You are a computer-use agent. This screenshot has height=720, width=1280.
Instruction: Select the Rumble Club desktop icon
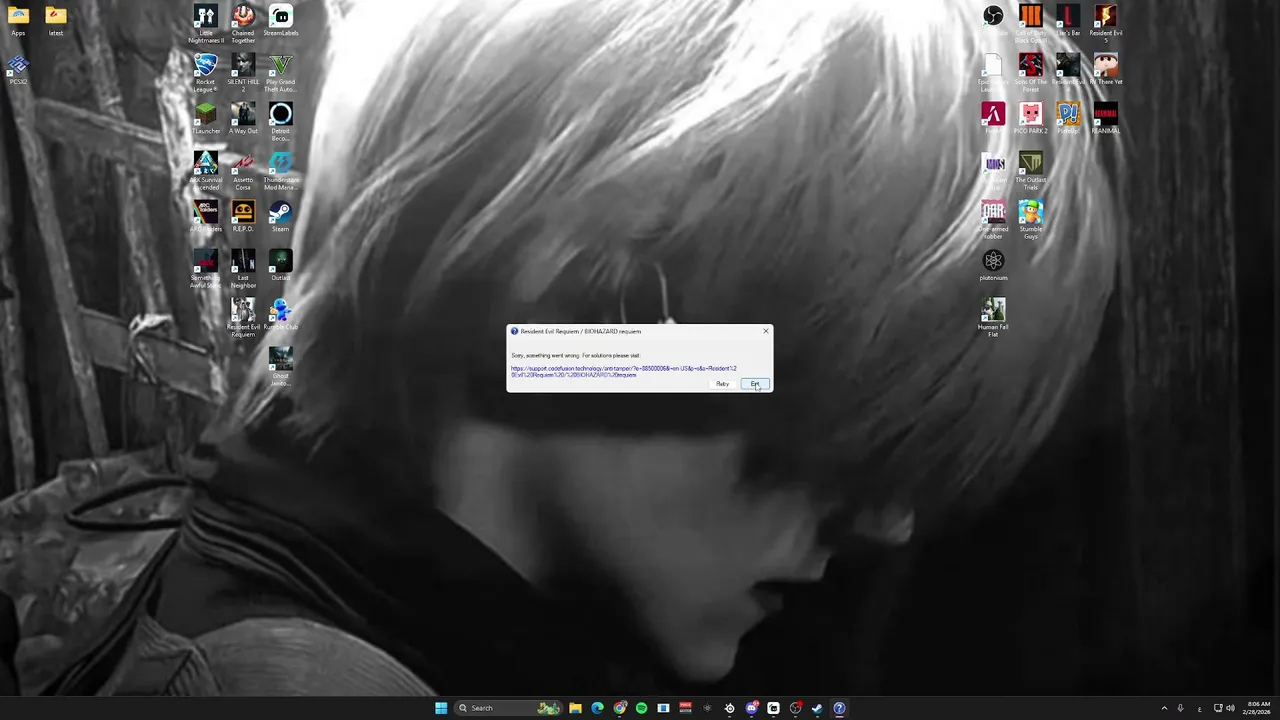[x=281, y=315]
